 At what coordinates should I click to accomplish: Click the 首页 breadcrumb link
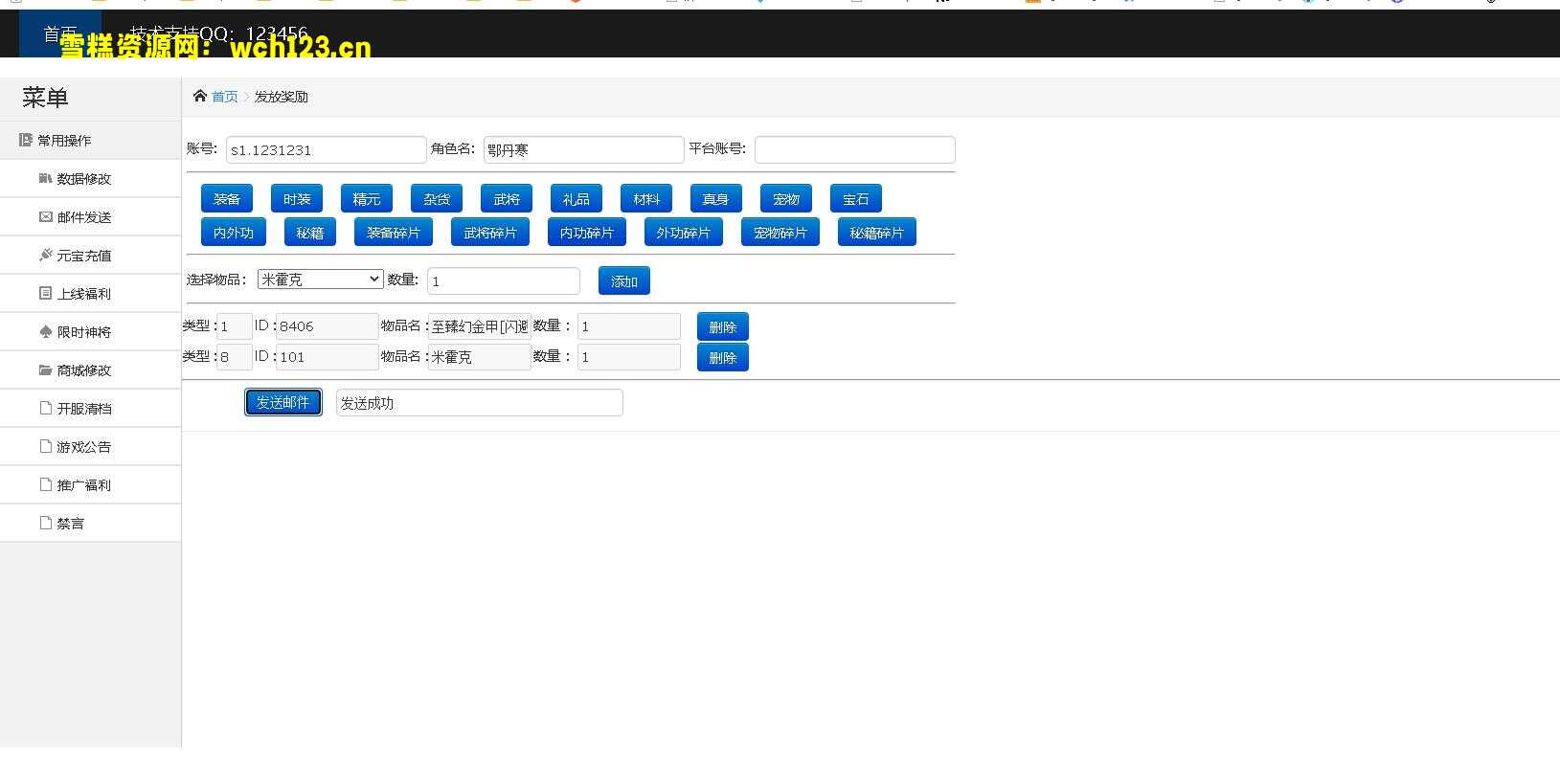tap(225, 97)
